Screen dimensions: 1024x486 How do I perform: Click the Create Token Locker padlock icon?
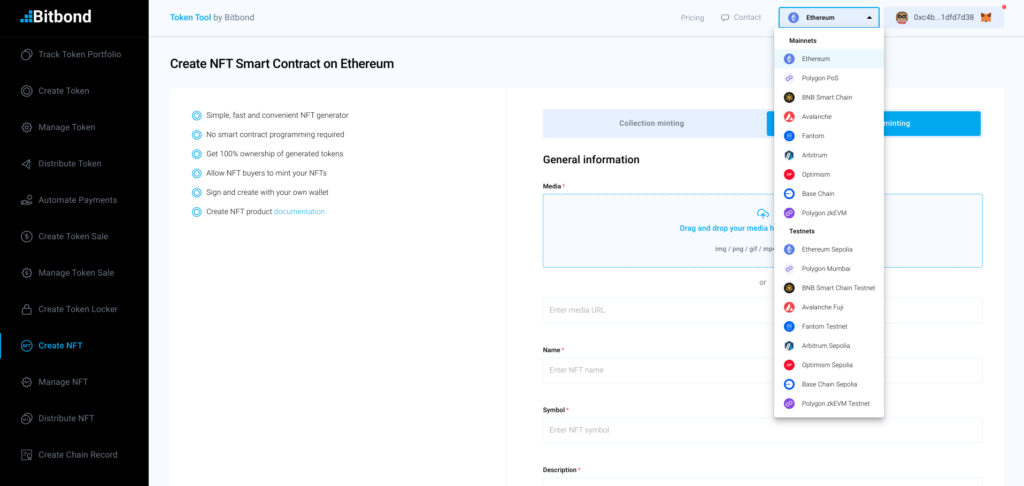[26, 309]
